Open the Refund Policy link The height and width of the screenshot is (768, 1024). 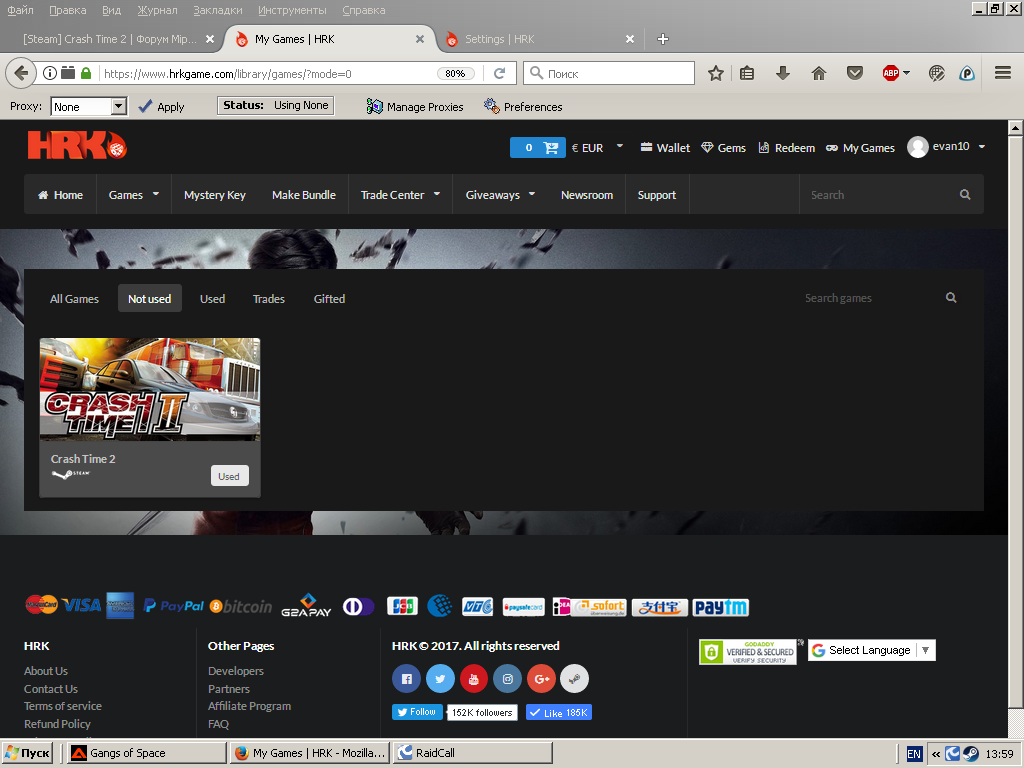pyautogui.click(x=57, y=724)
